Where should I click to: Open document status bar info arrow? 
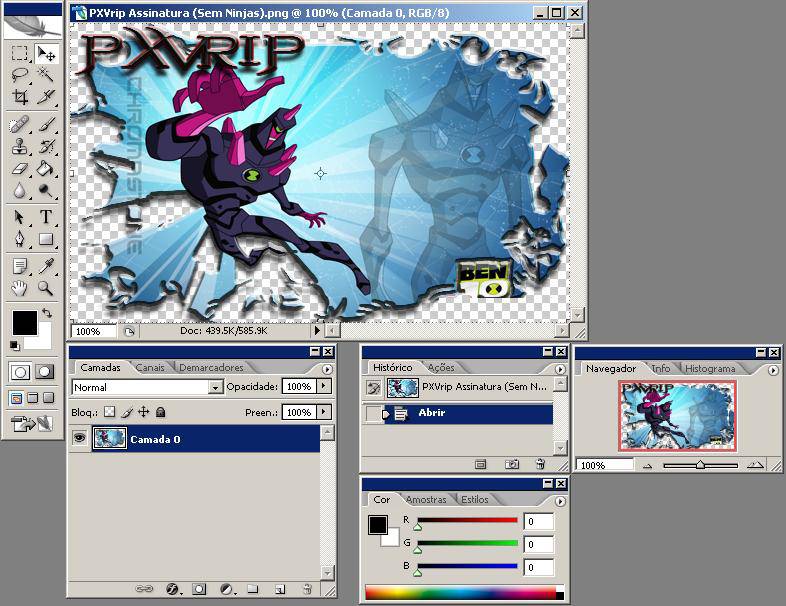(316, 330)
